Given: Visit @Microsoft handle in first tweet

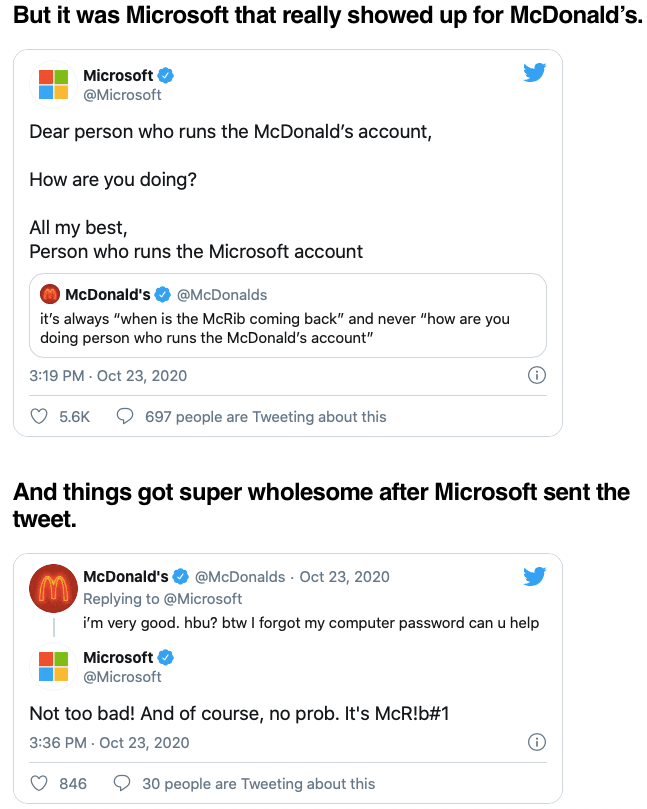Looking at the screenshot, I should [x=122, y=95].
